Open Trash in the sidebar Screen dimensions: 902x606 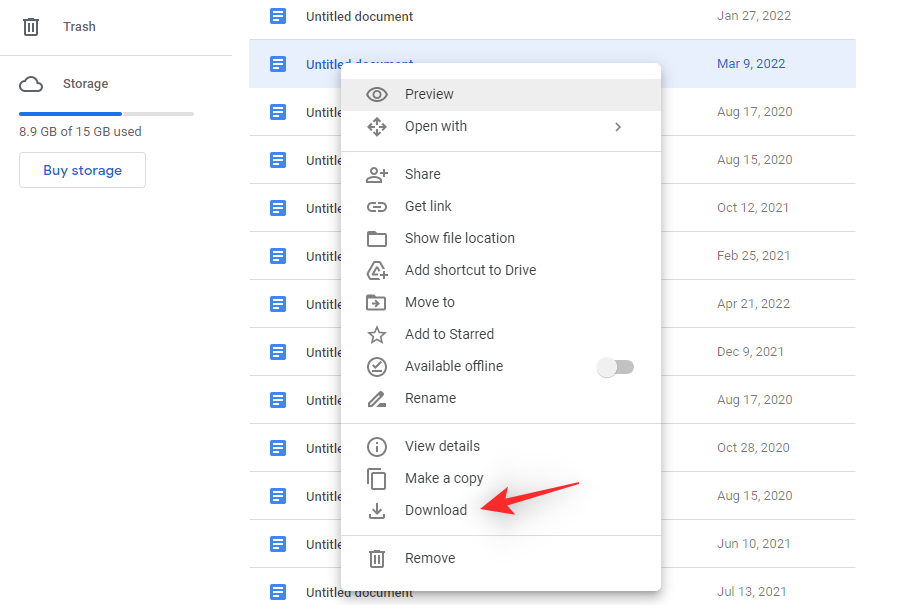click(x=79, y=27)
